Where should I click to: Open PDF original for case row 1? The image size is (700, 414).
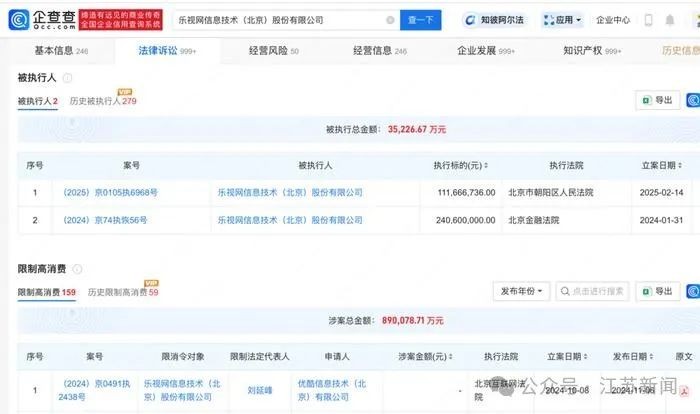click(x=684, y=391)
